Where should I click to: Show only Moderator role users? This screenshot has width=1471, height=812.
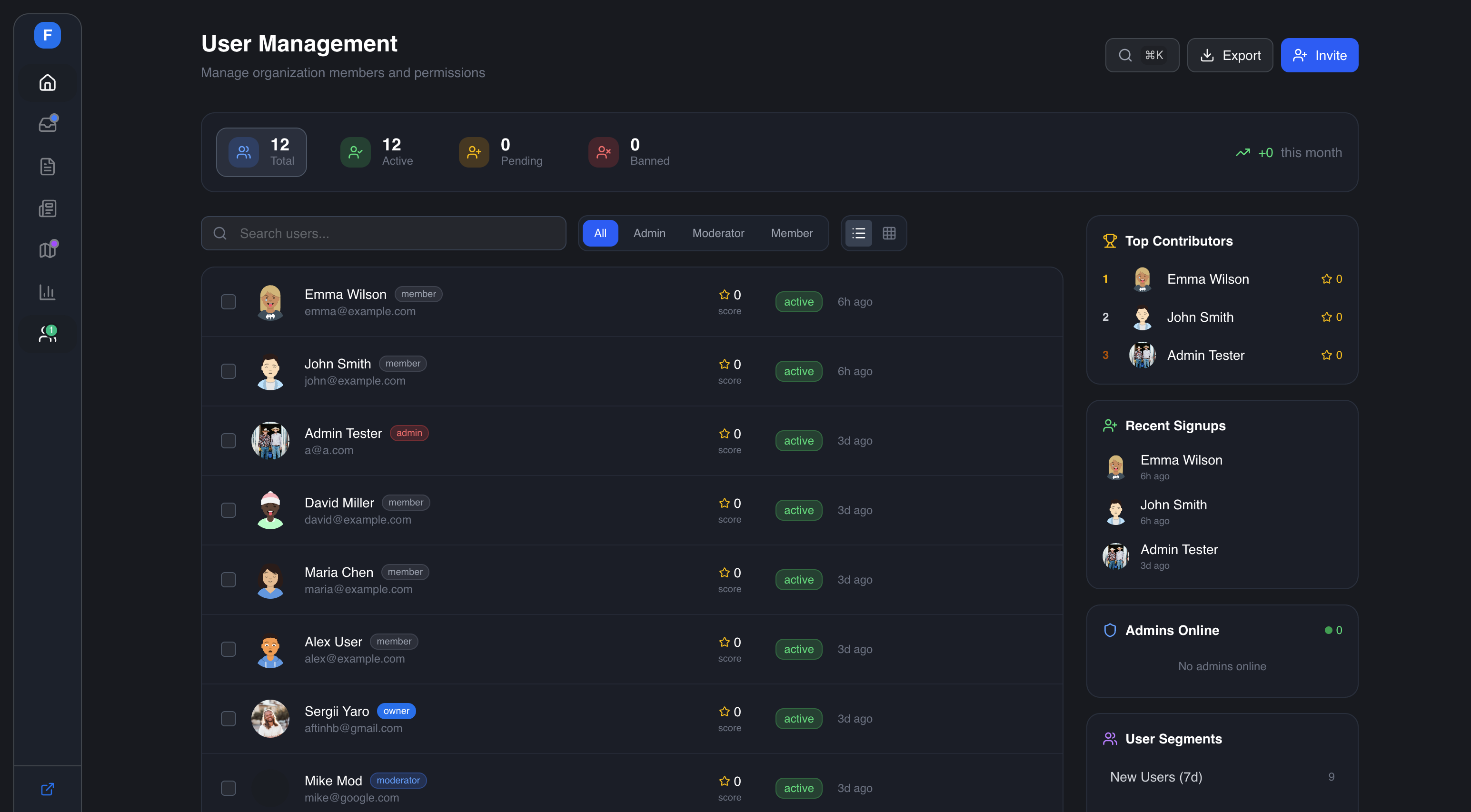point(718,233)
